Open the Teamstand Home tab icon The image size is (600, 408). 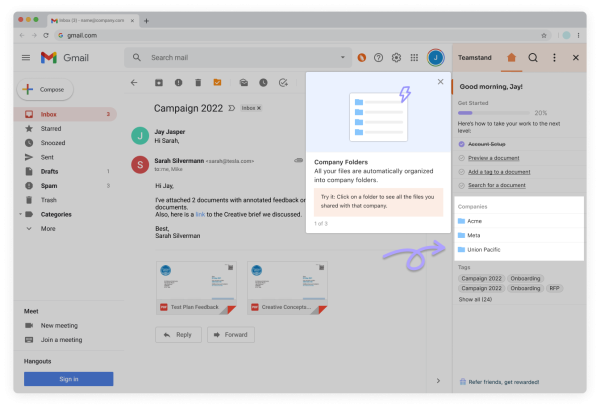[511, 58]
